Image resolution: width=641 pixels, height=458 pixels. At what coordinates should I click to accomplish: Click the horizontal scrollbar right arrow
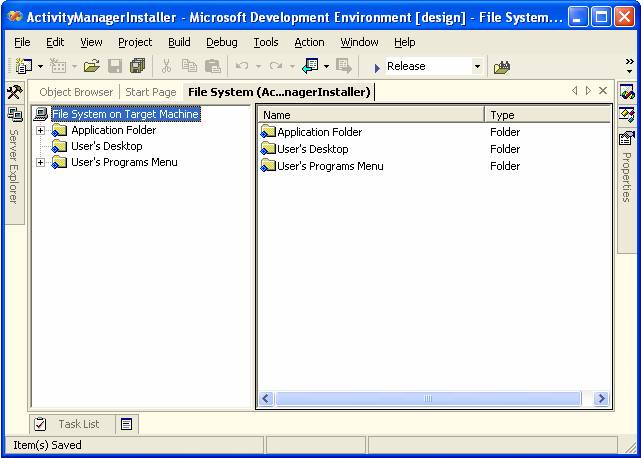(x=601, y=399)
